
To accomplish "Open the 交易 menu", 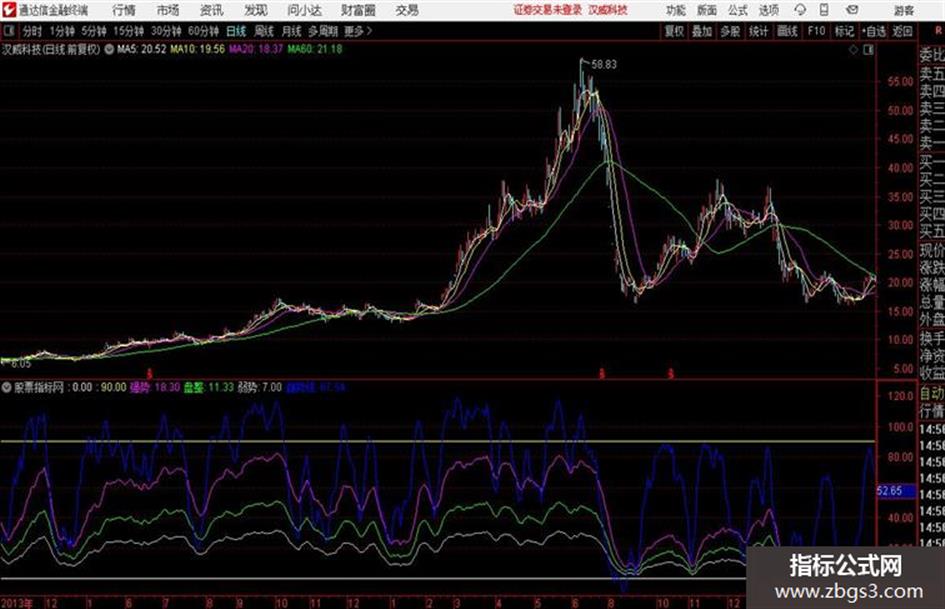I will (x=407, y=10).
